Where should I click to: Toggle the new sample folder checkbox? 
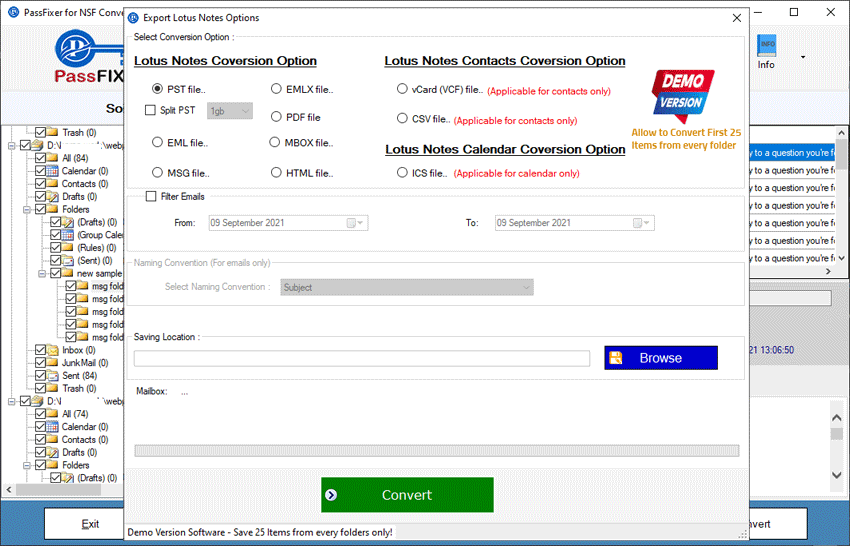tap(56, 273)
